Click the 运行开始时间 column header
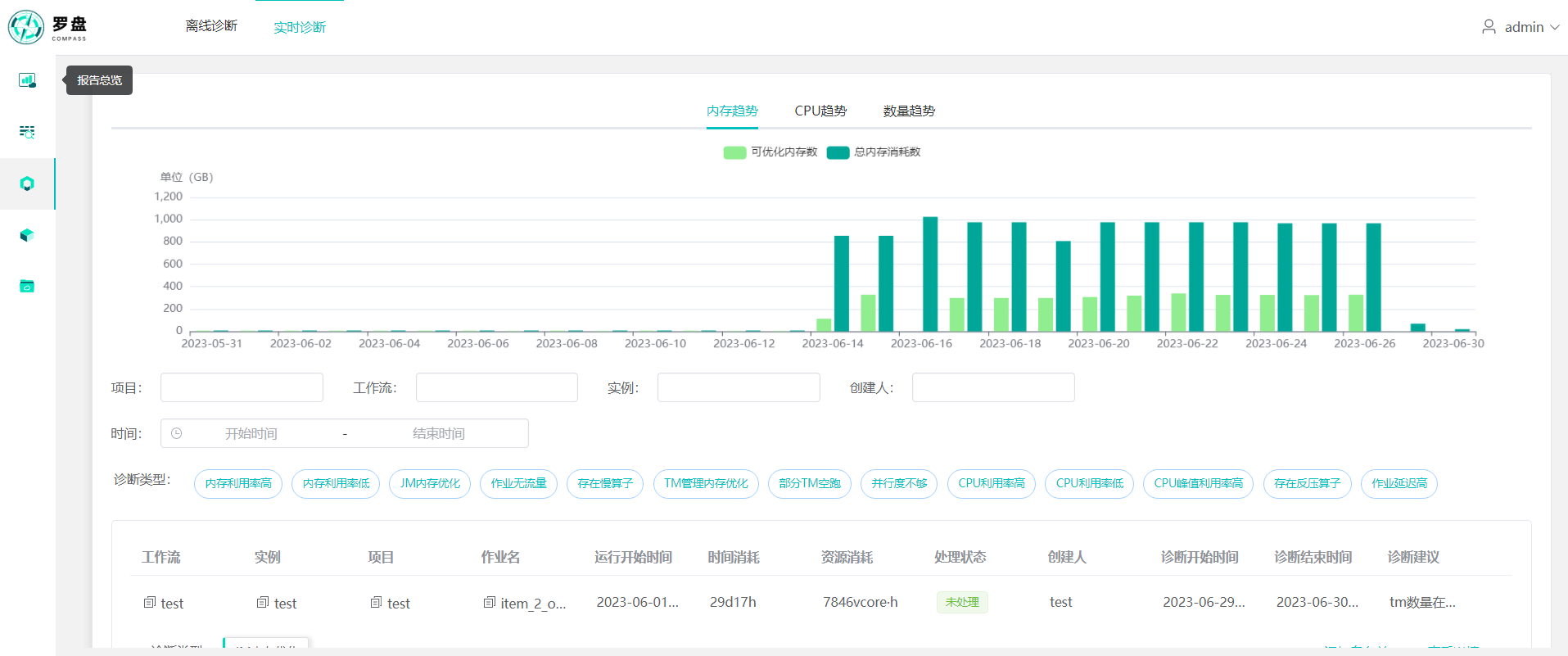 click(633, 557)
